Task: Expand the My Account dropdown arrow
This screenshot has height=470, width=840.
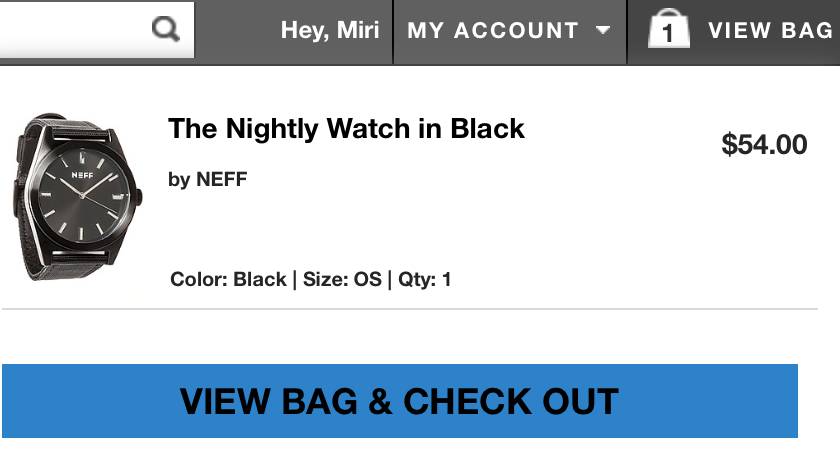Action: click(603, 30)
